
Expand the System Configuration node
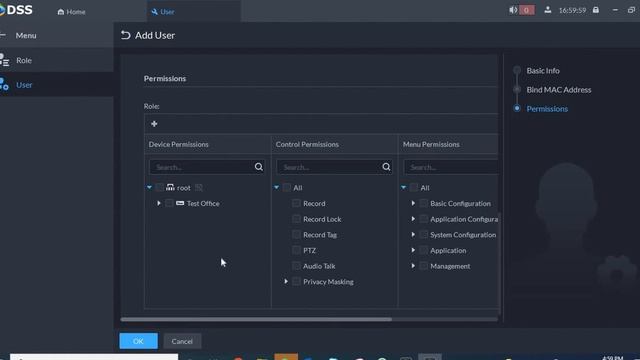[x=413, y=234]
